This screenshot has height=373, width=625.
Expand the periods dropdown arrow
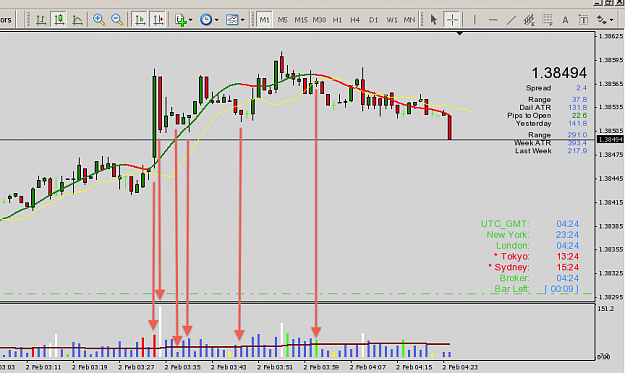(216, 20)
